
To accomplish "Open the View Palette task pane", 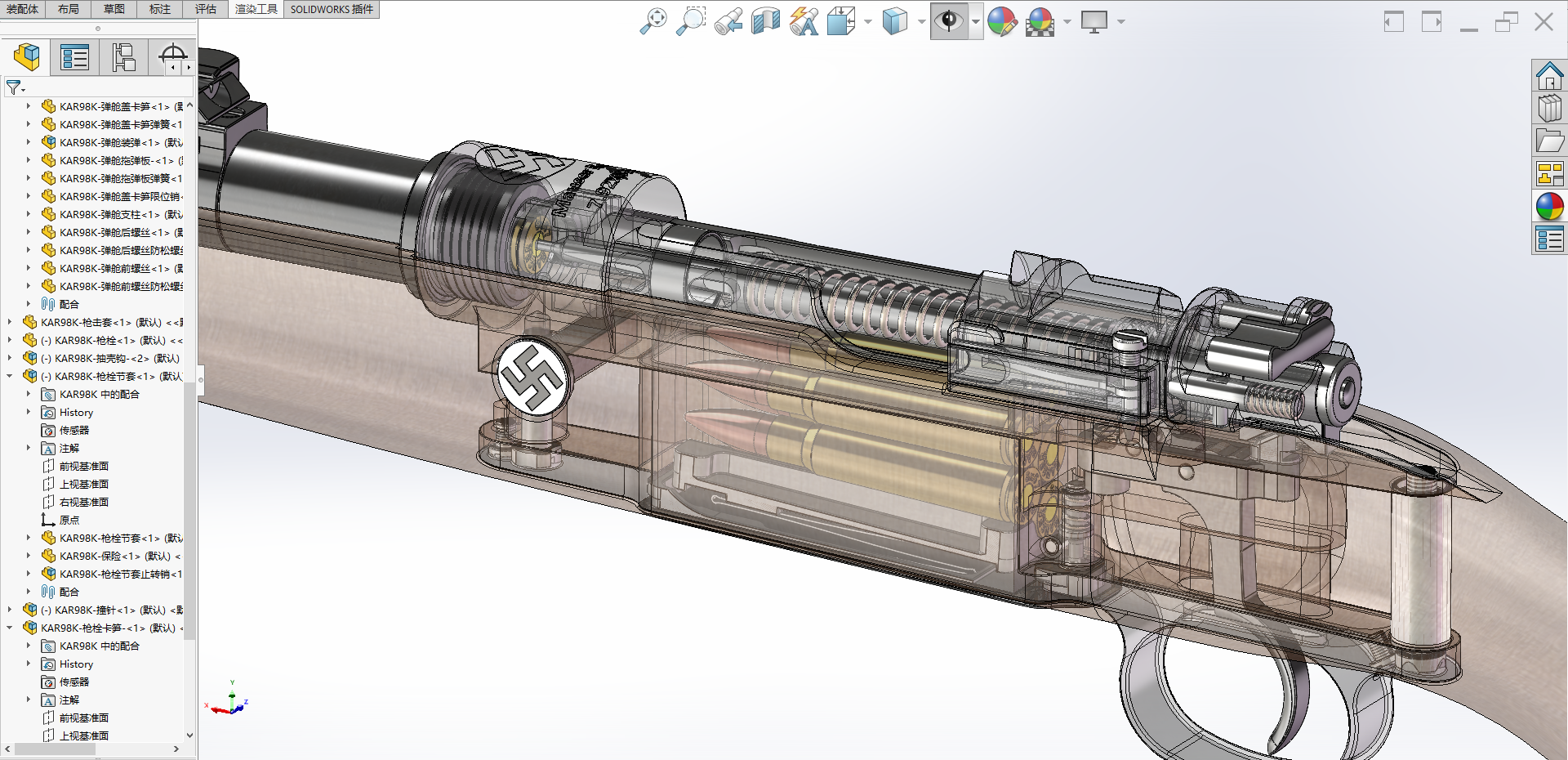I will (x=1549, y=173).
